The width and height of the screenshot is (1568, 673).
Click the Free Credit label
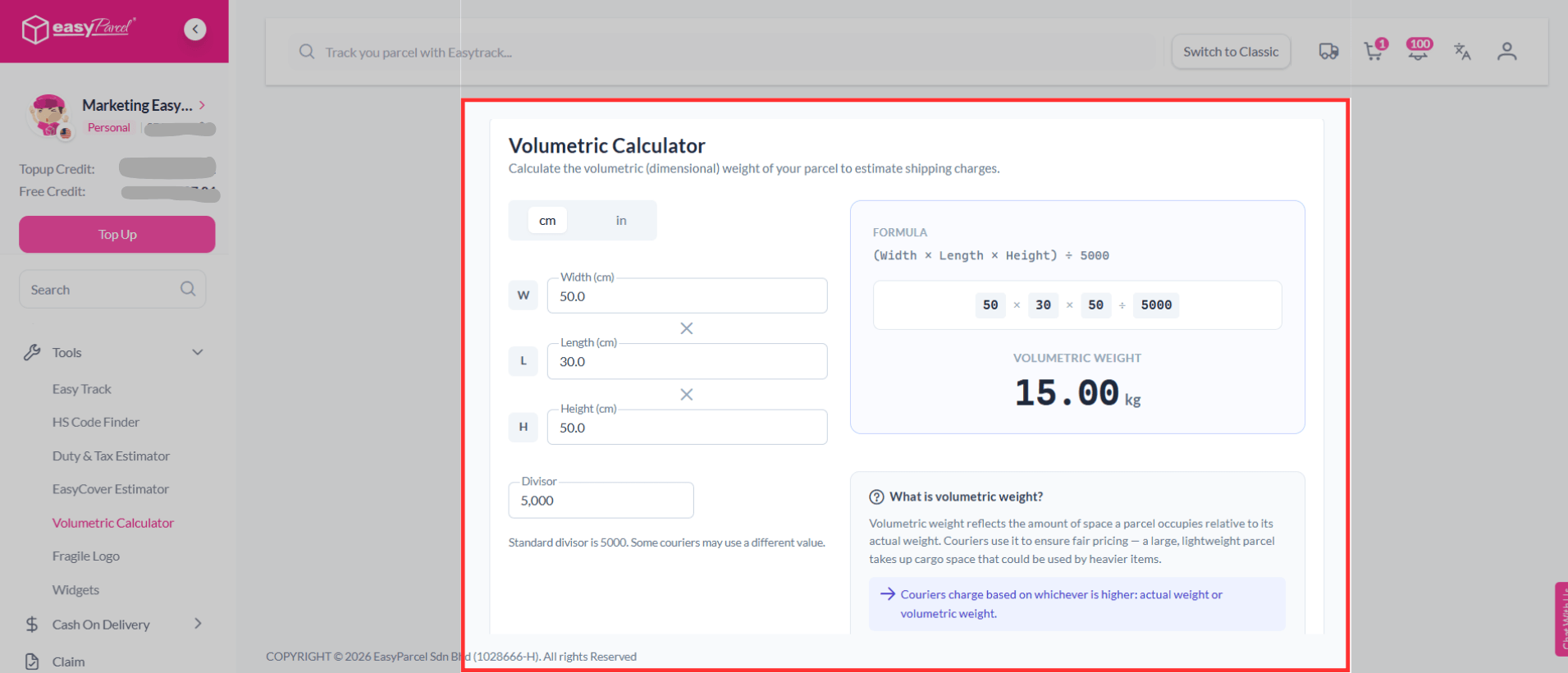[x=53, y=191]
